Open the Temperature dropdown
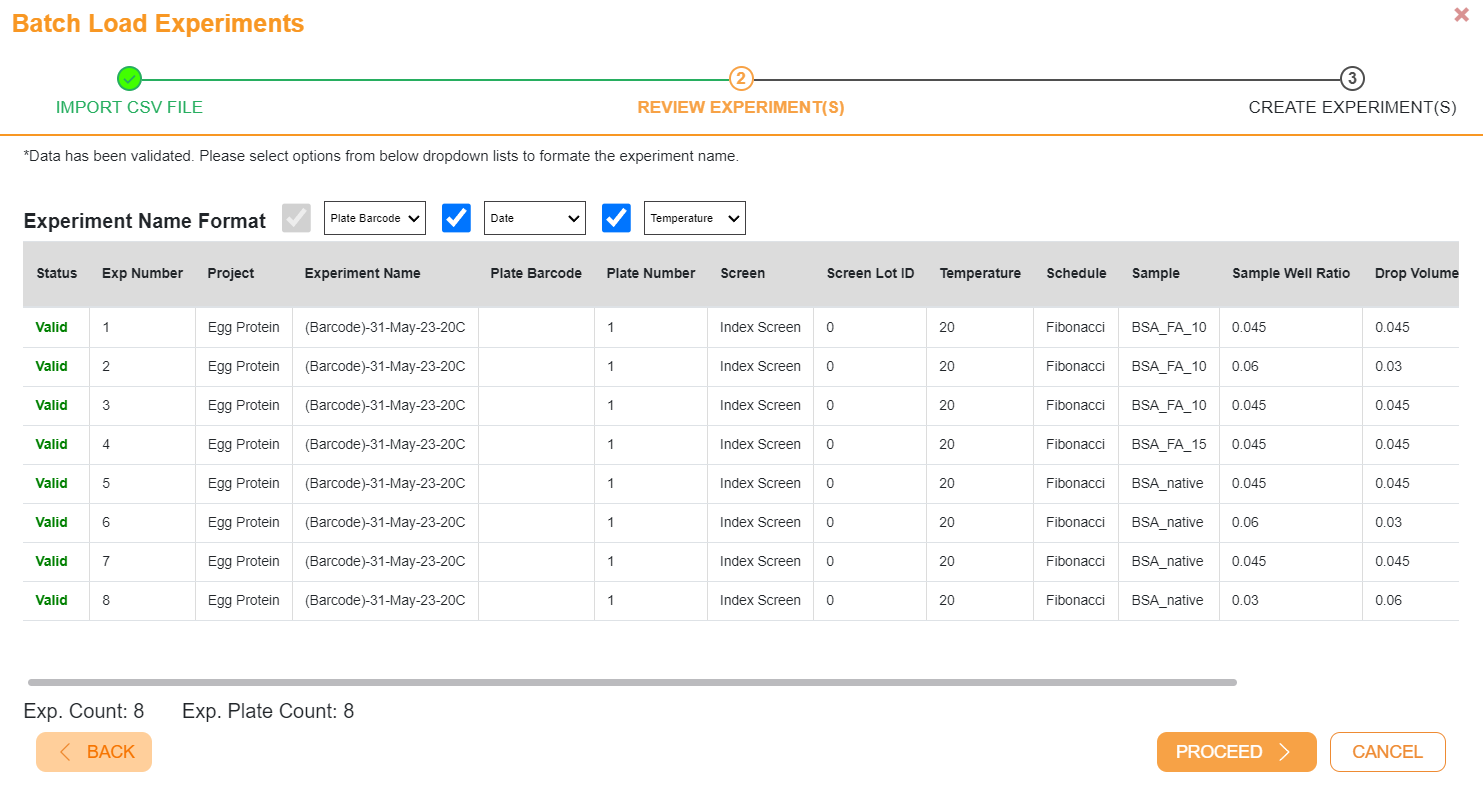This screenshot has height=788, width=1483. click(x=694, y=217)
